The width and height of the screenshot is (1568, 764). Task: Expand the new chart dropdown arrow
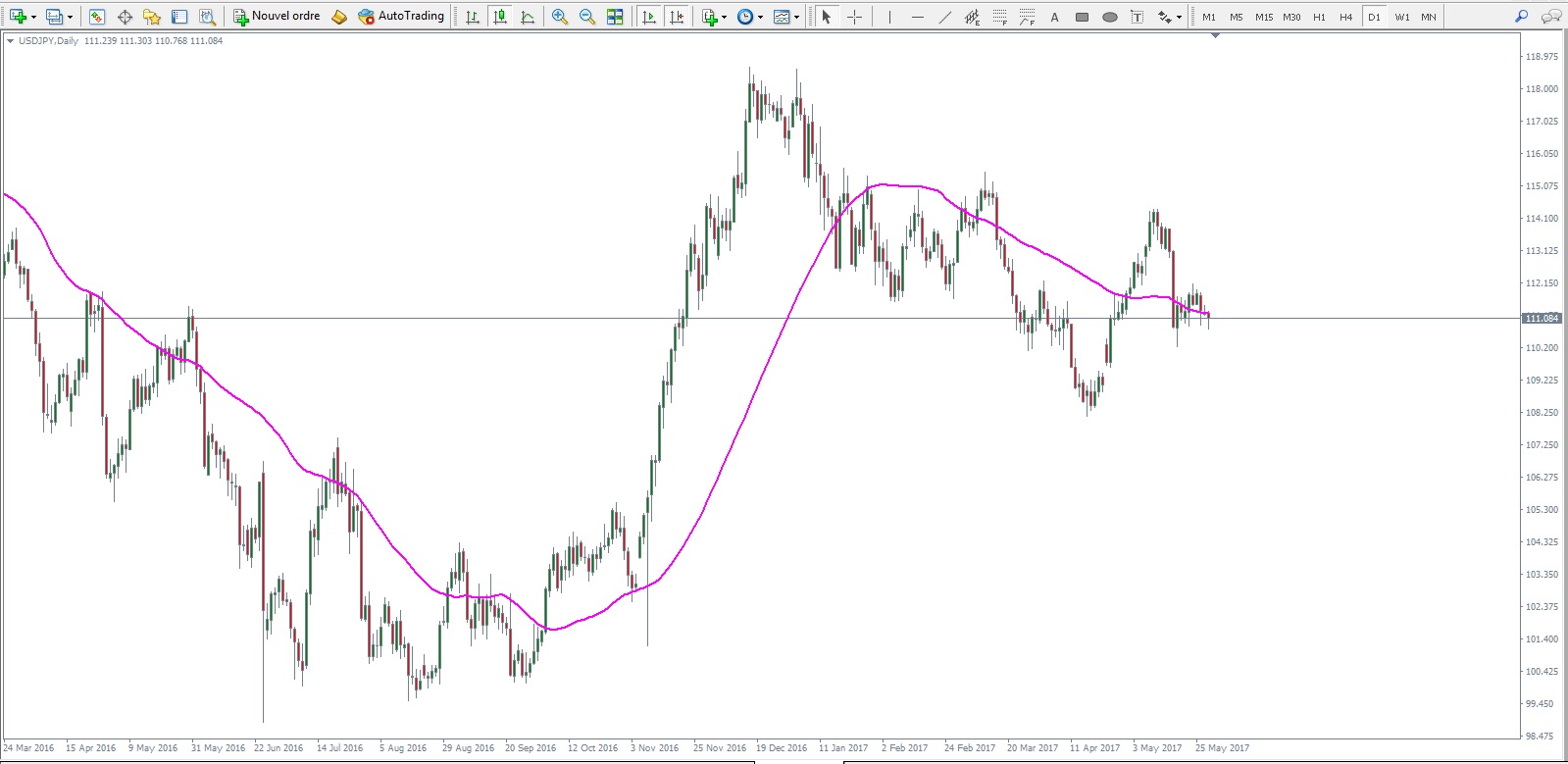pos(33,17)
